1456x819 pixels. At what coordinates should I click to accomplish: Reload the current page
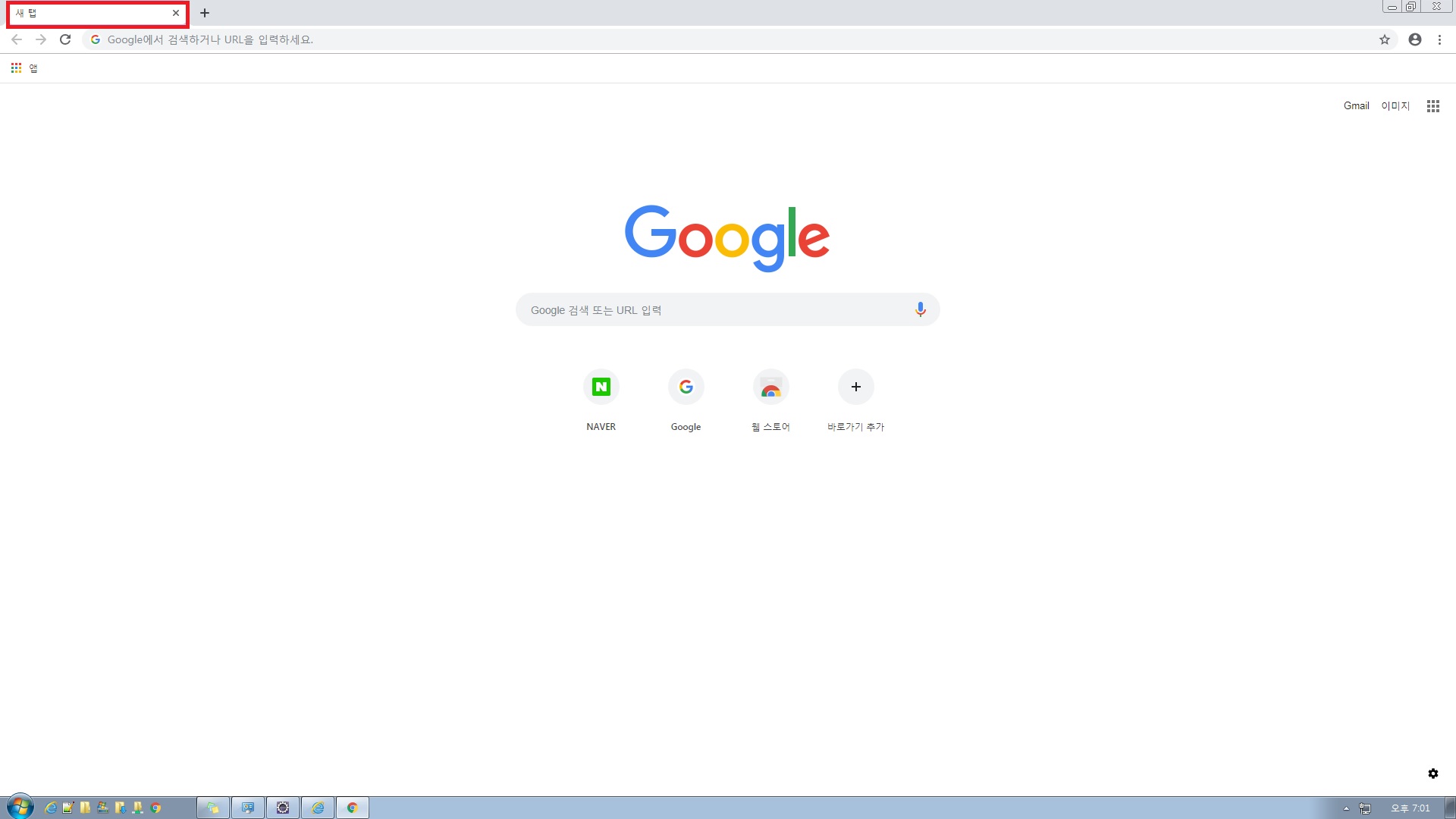[65, 39]
